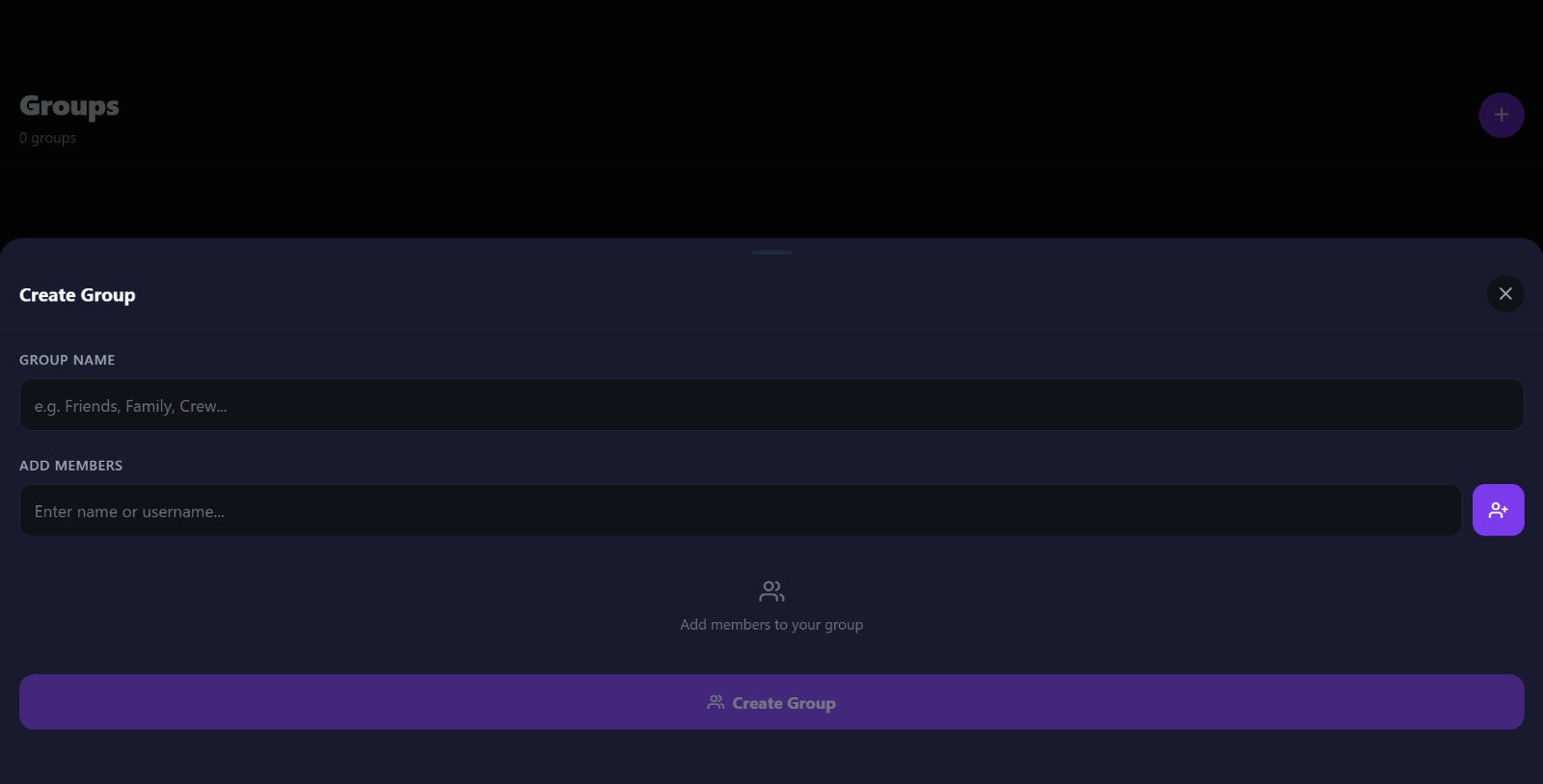Click the "e.g. Friends, Family, Crew..." placeholder
1543x784 pixels.
[x=131, y=406]
